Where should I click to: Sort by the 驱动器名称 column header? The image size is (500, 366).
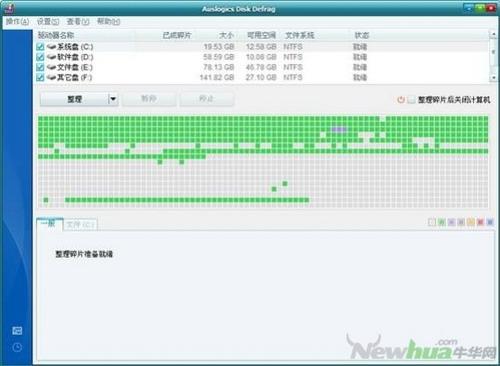[x=55, y=35]
